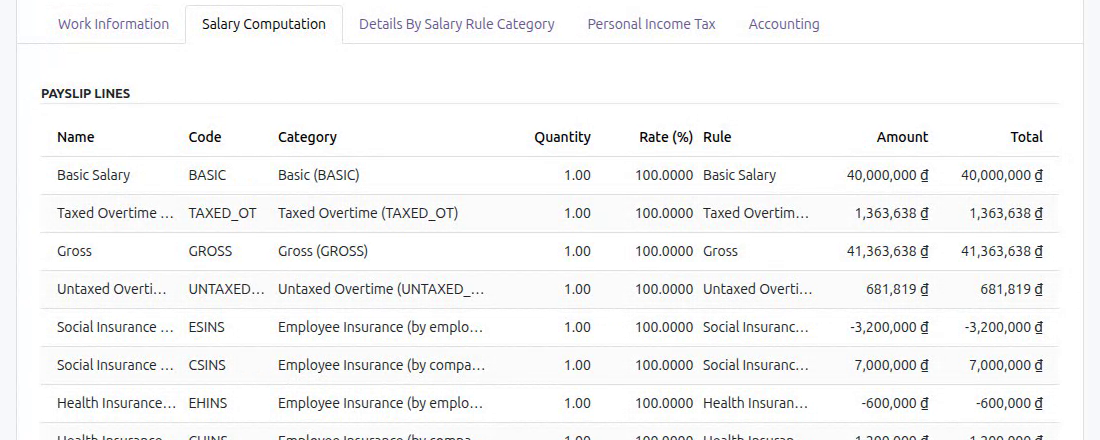The width and height of the screenshot is (1100, 440).
Task: Click the Basic (BASIC) category cell
Action: 318,175
